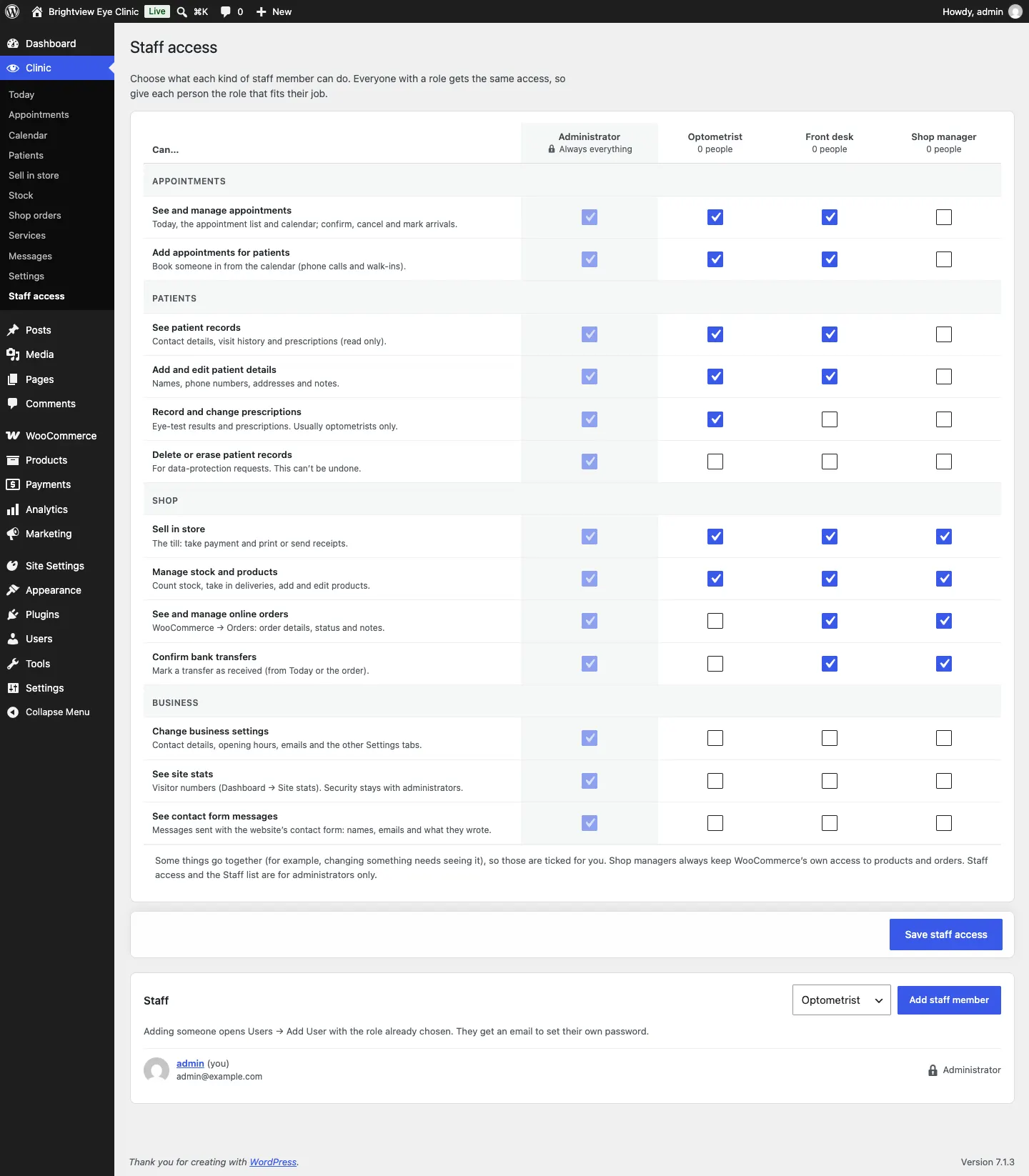
Task: Click the home icon beside Brightview Eye Clinic
Action: pos(37,11)
